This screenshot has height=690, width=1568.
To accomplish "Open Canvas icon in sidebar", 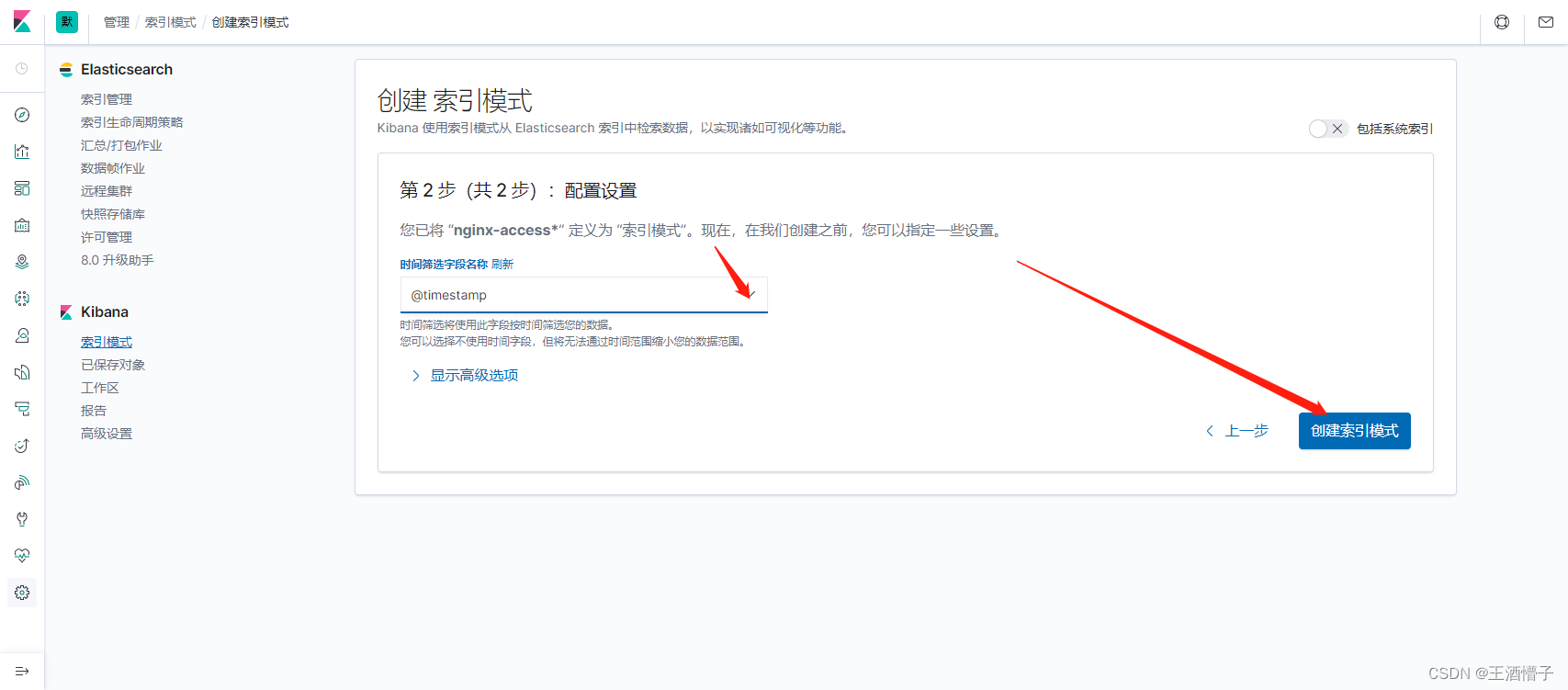I will coord(22,225).
